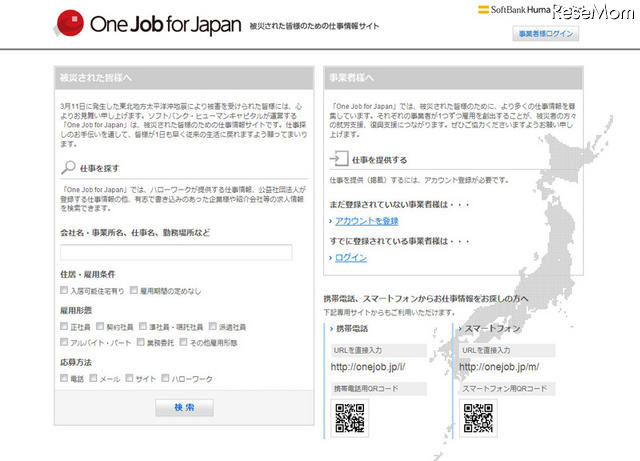Tick the 正社員 employment type checkbox
640x461 pixels.
[x=64, y=327]
